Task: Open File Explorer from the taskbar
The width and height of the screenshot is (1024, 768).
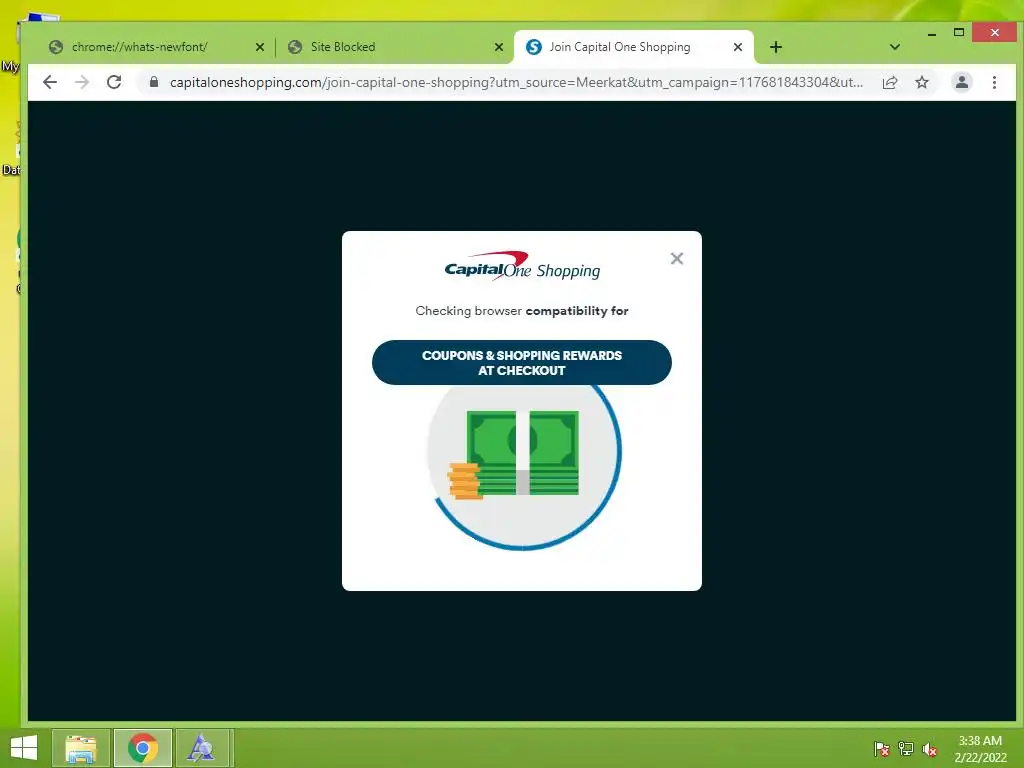Action: 80,748
